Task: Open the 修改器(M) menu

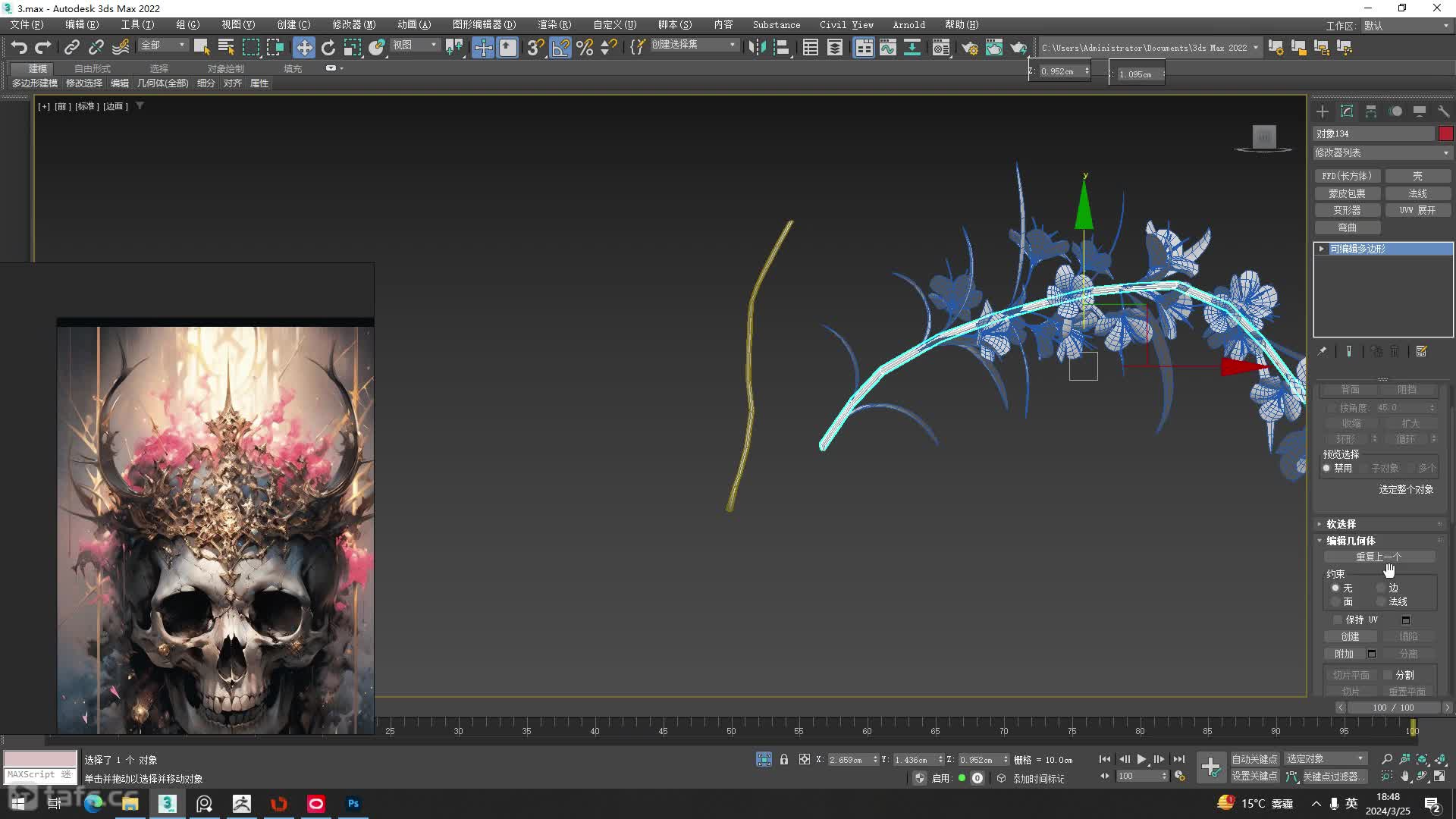Action: 354,25
